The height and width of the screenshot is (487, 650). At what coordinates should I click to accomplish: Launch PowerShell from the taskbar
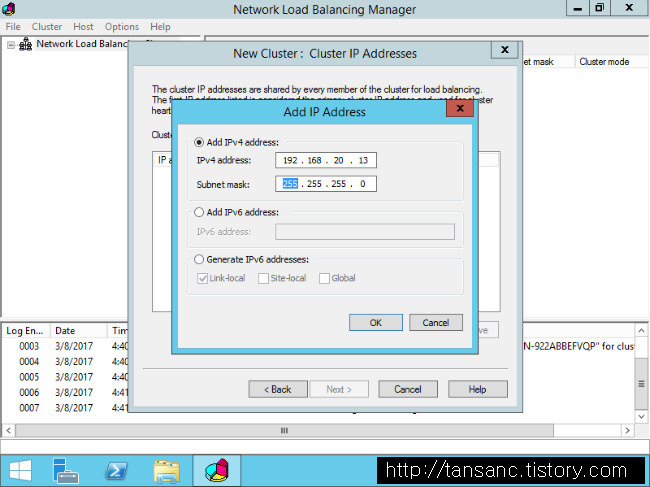point(116,471)
